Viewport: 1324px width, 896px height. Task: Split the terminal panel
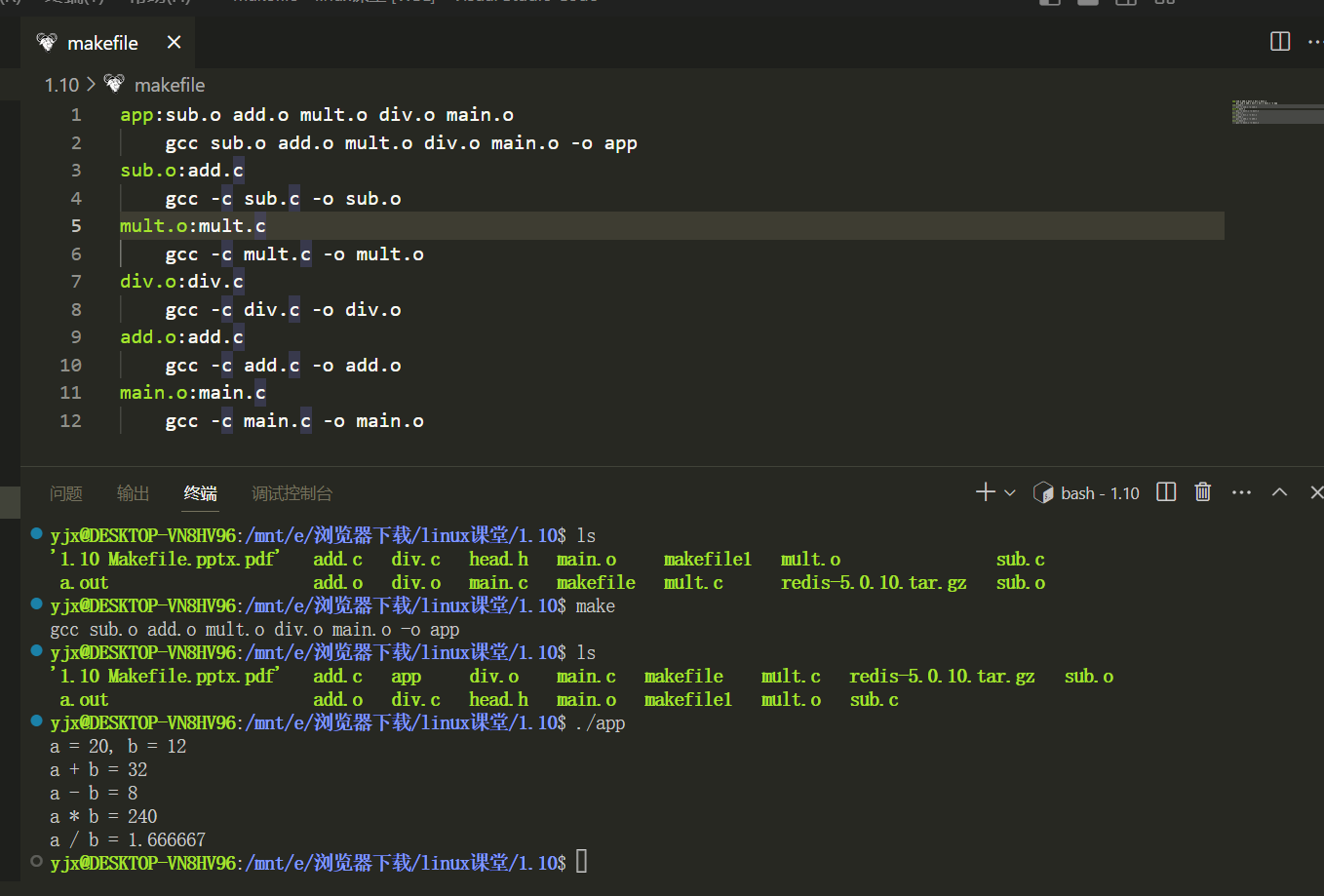coord(1166,492)
